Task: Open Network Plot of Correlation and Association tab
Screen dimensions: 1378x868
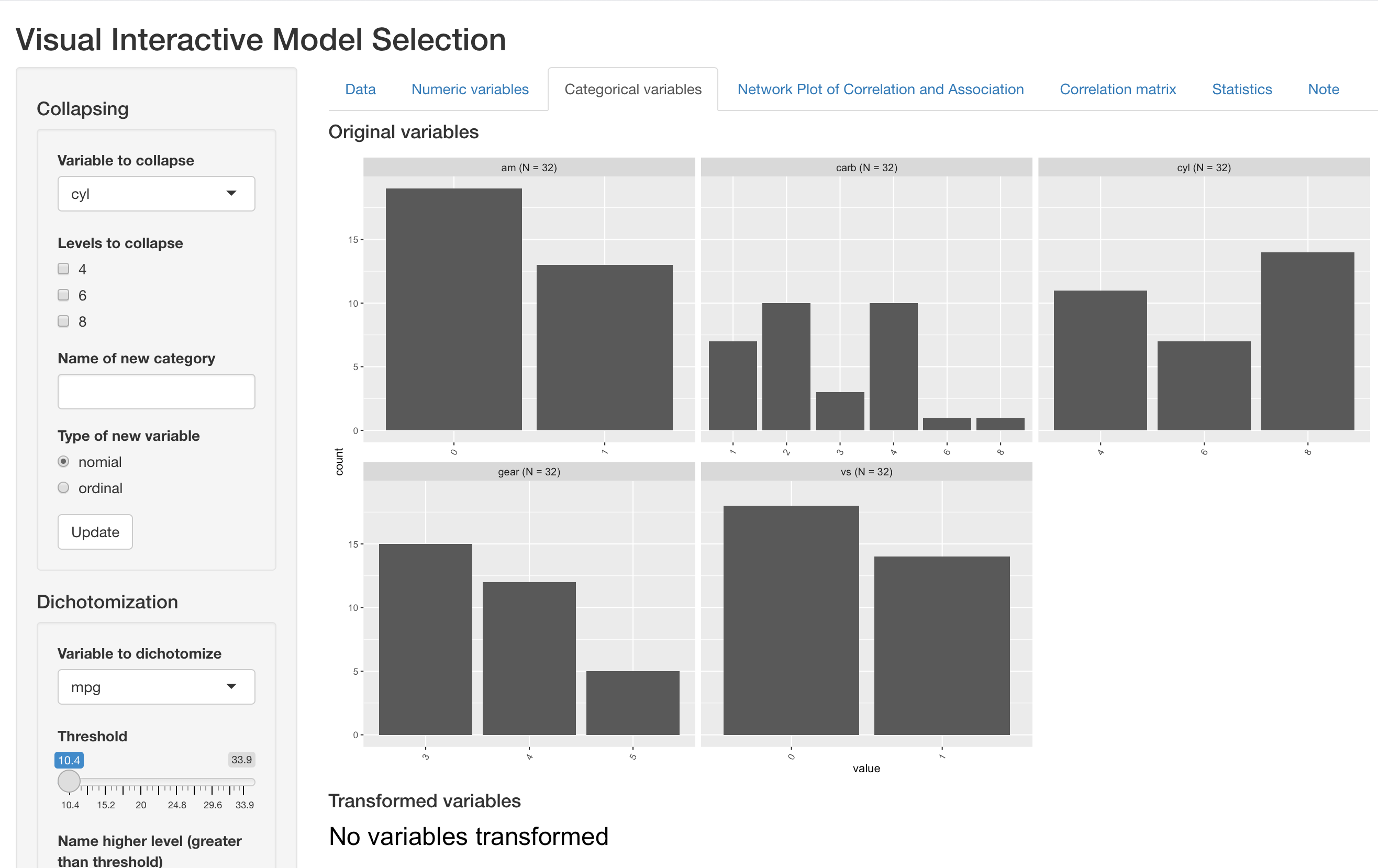Action: pyautogui.click(x=880, y=90)
